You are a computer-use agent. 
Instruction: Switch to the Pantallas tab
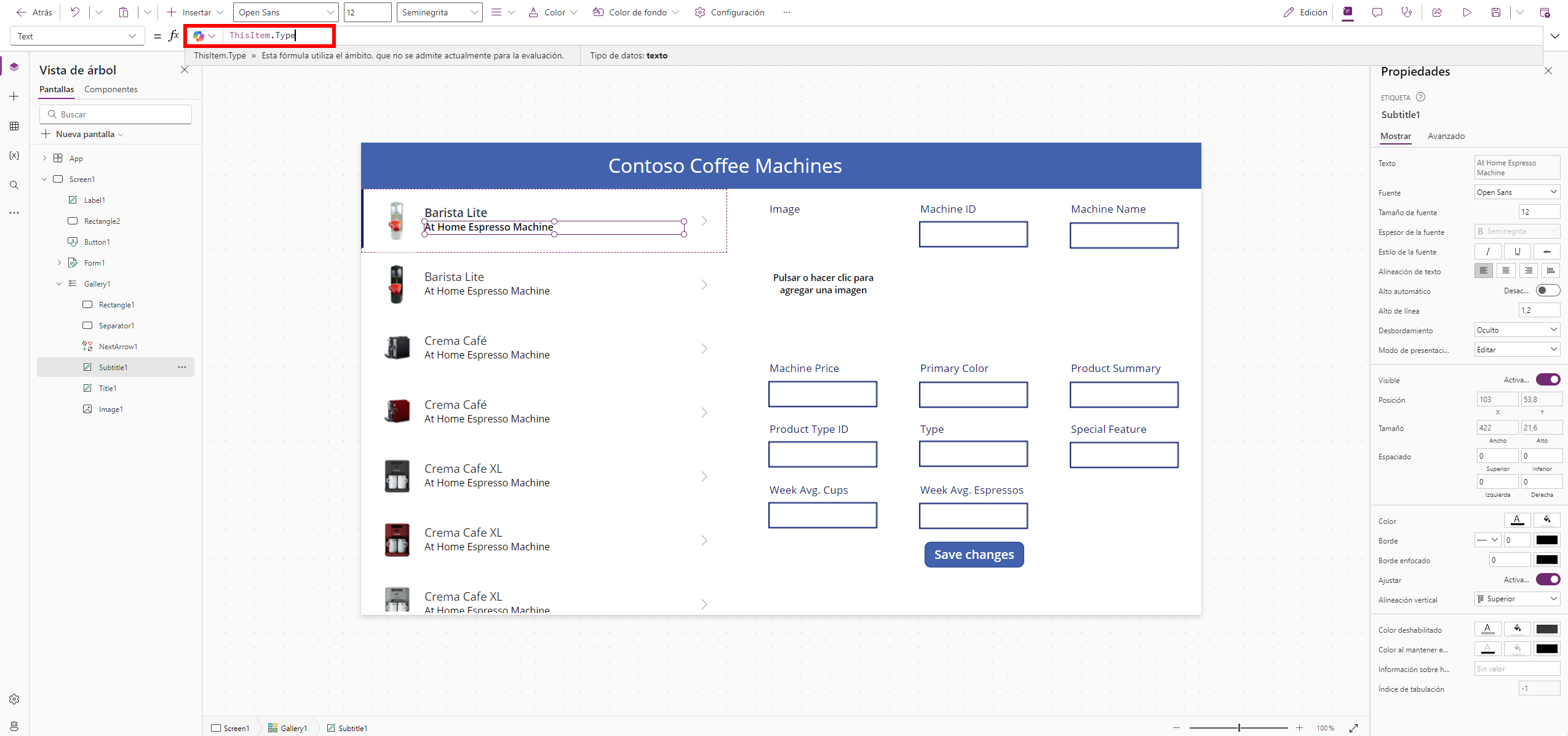click(57, 89)
